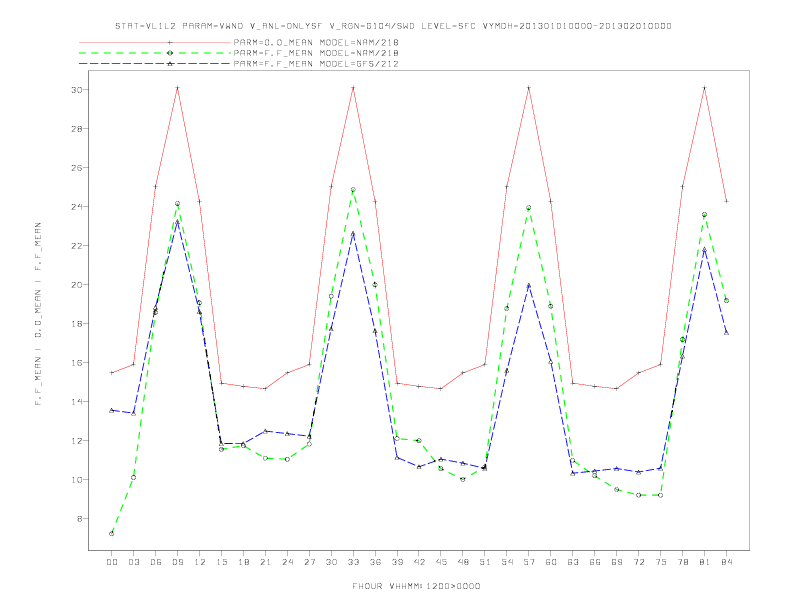The height and width of the screenshot is (612, 792).
Task: Click y-axis tick label 8
Action: point(80,519)
